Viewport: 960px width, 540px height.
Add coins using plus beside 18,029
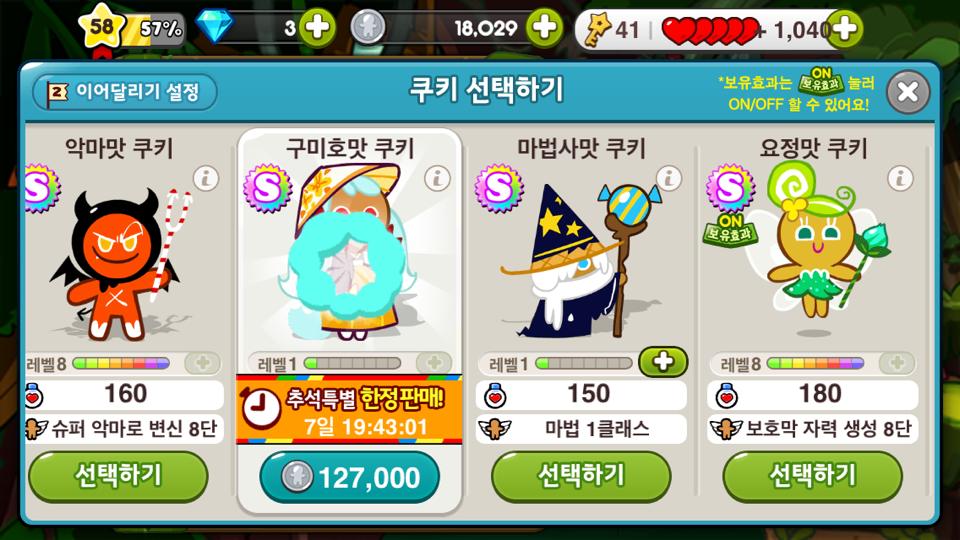coord(545,28)
